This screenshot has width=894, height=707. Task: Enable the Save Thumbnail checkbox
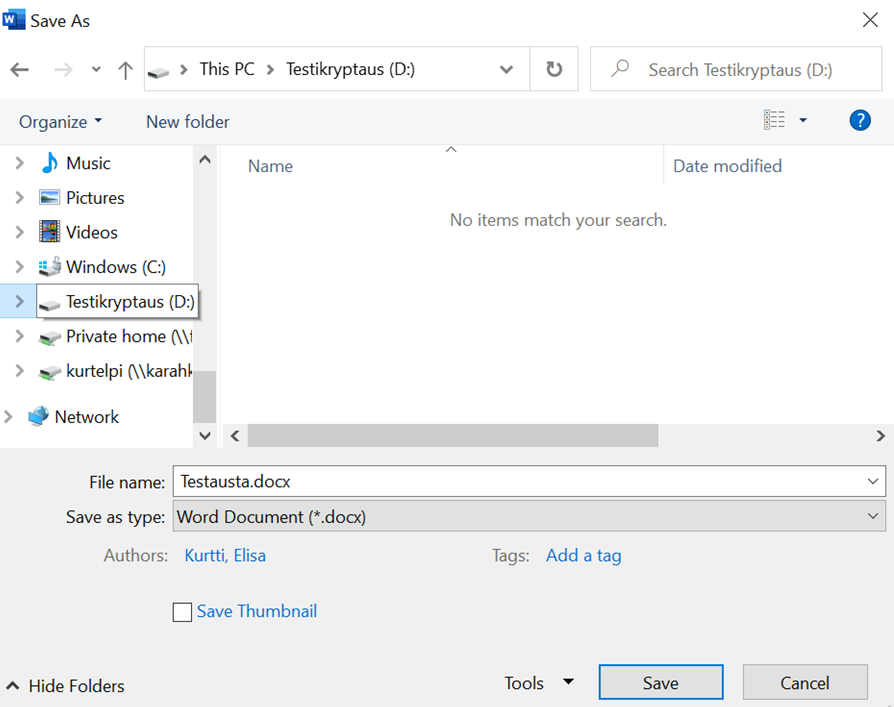coord(182,612)
